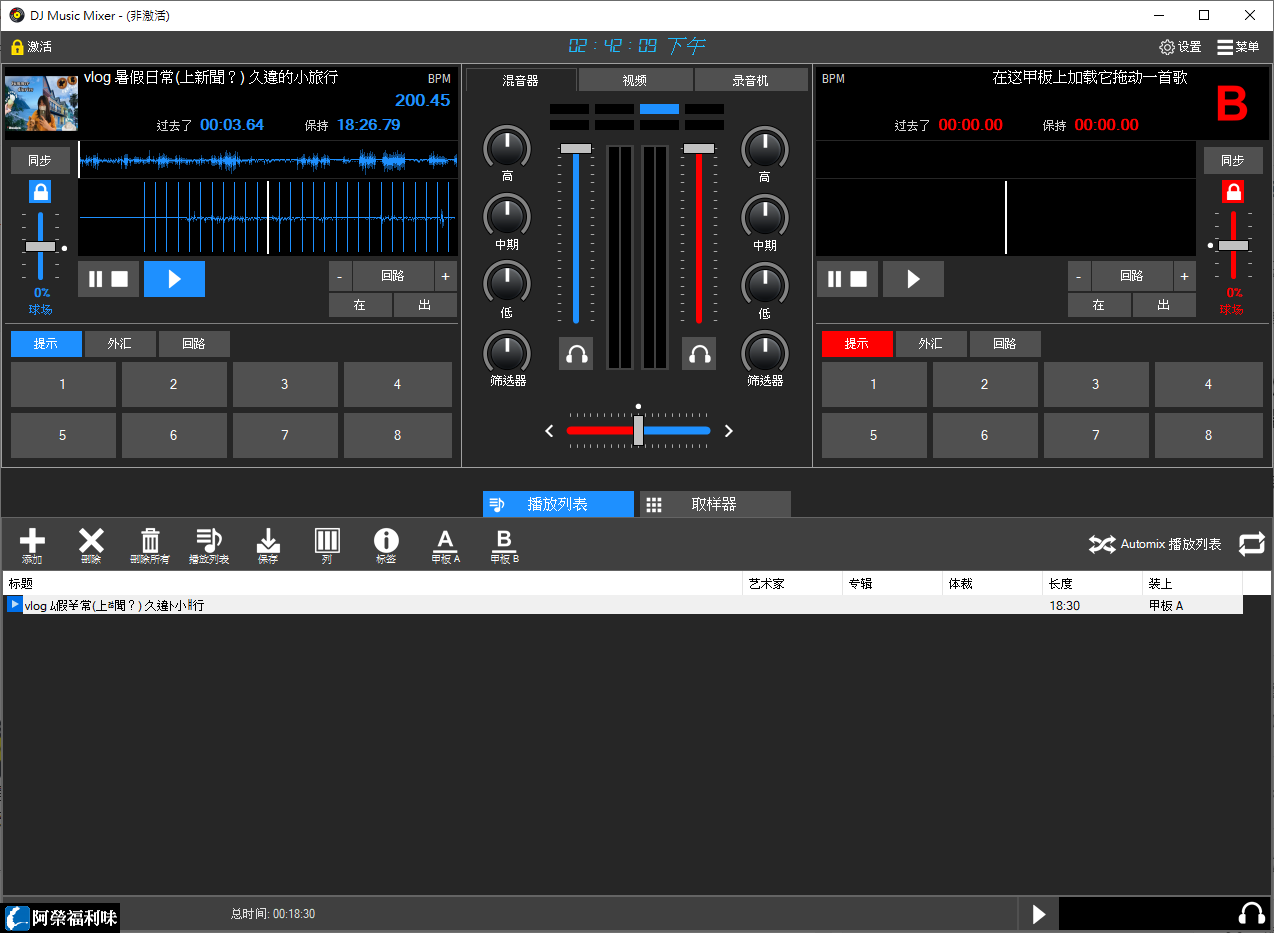Click the Automix shuffle icon
The image size is (1274, 933).
(1101, 545)
